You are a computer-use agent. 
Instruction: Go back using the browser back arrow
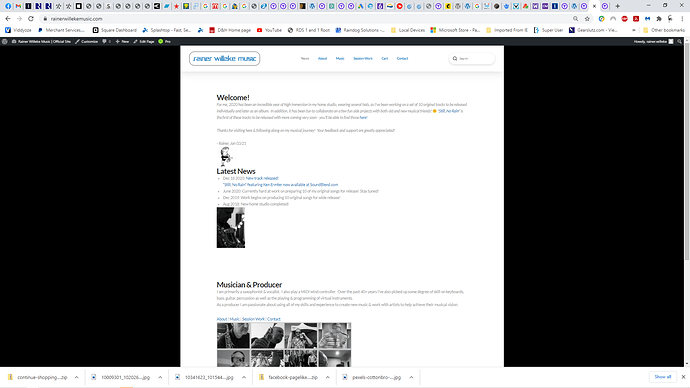tap(8, 19)
